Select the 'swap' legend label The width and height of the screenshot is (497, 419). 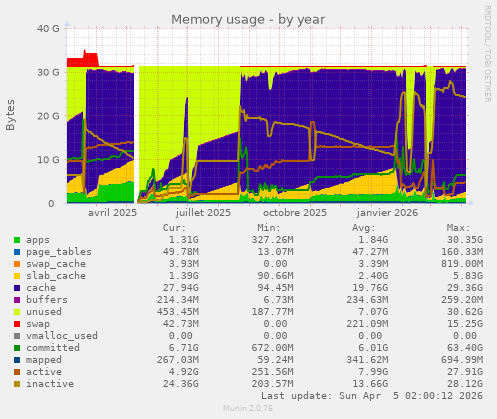(x=38, y=324)
